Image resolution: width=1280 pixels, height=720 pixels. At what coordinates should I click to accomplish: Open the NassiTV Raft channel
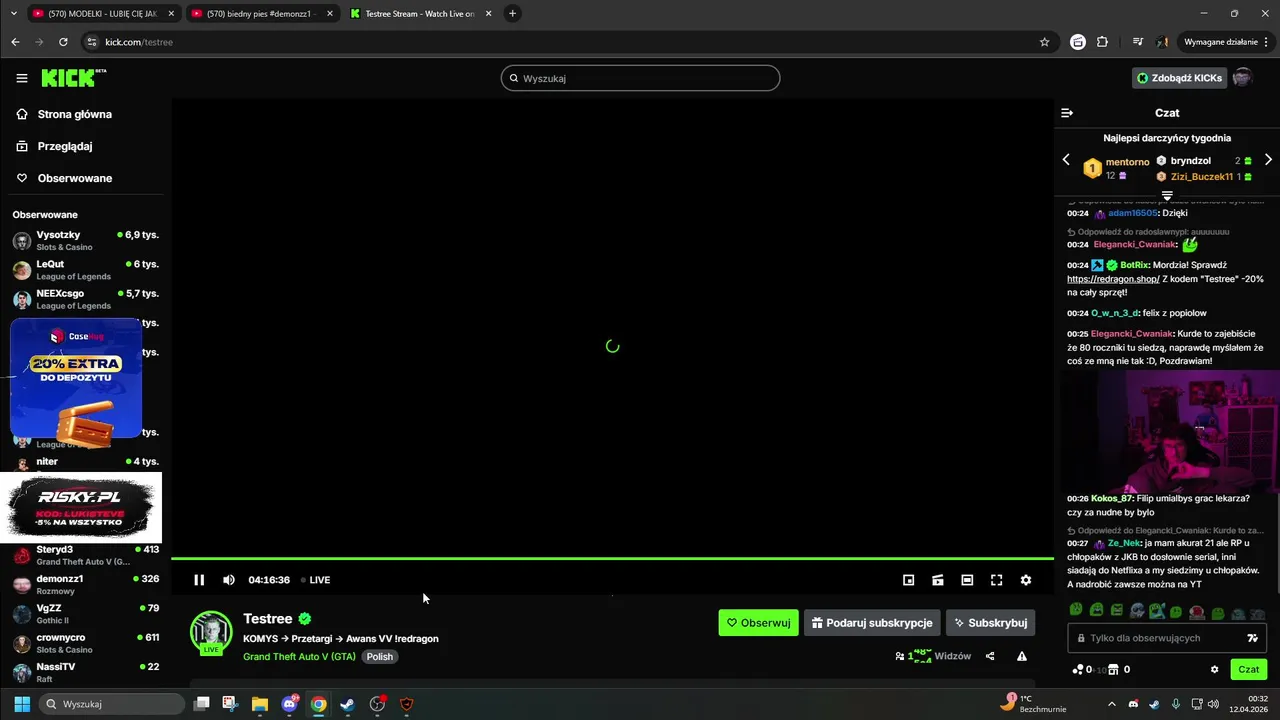85,672
